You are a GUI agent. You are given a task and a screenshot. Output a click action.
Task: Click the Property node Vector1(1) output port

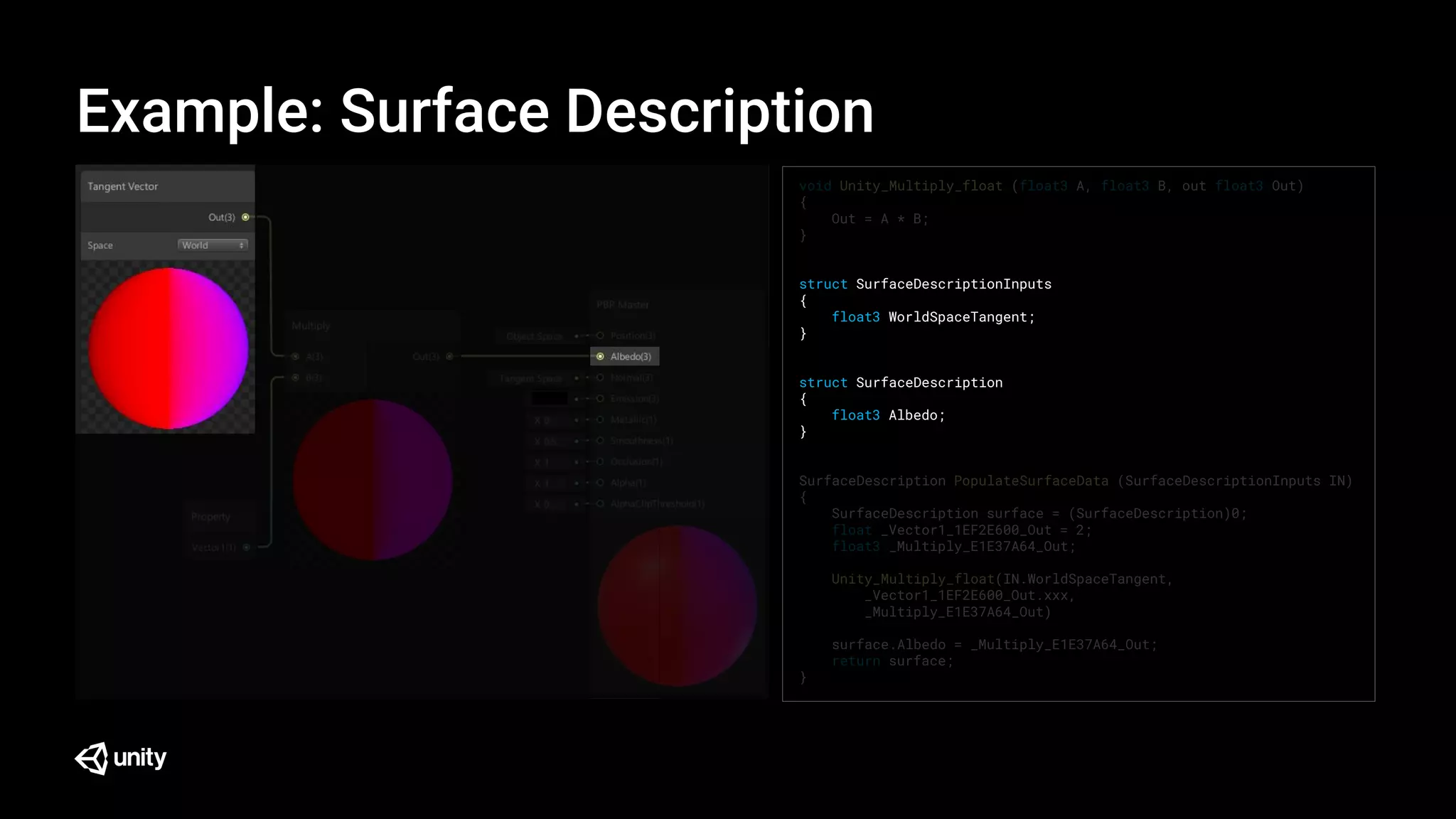[x=246, y=547]
